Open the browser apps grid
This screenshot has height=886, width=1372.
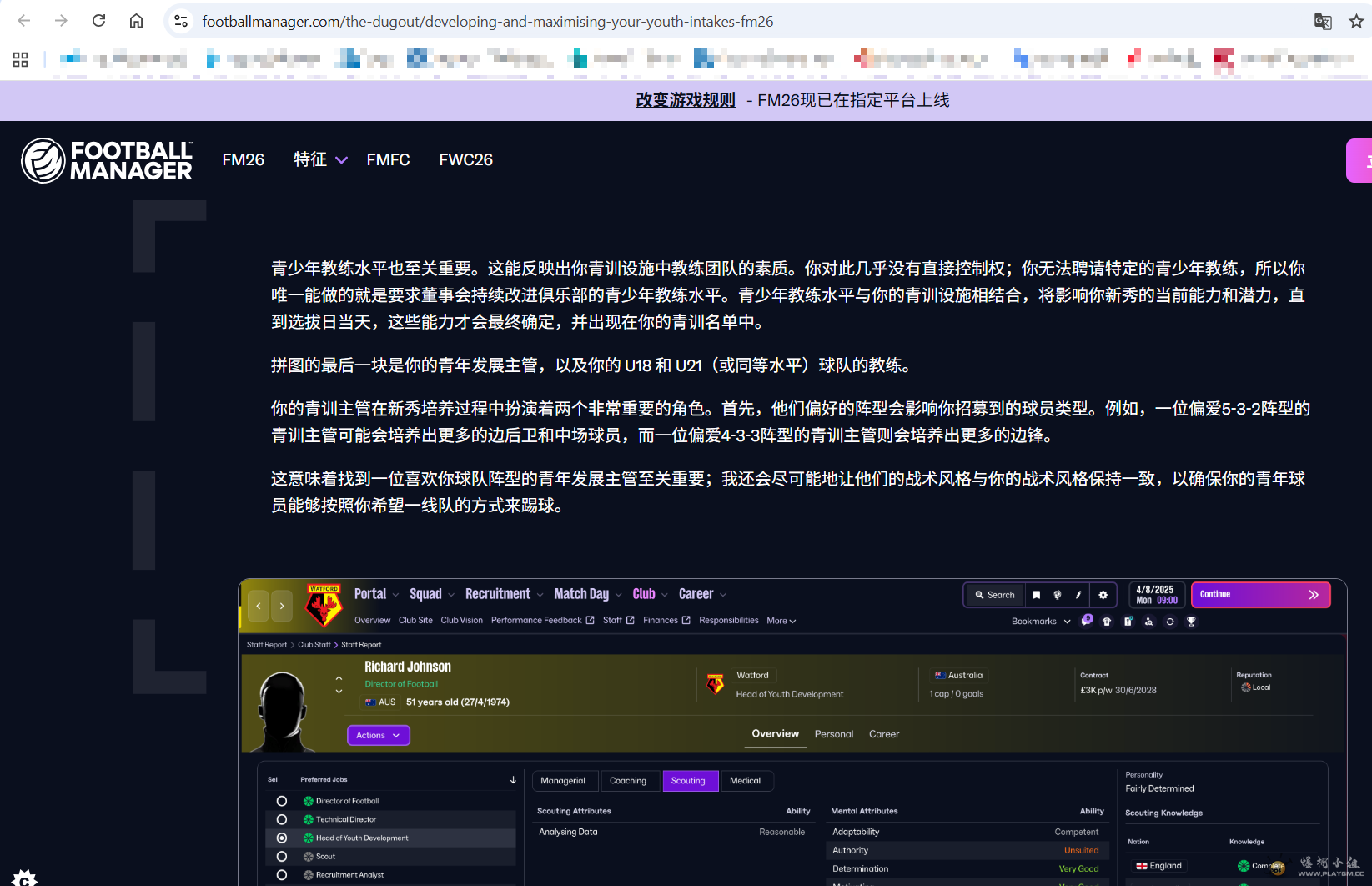(x=21, y=59)
